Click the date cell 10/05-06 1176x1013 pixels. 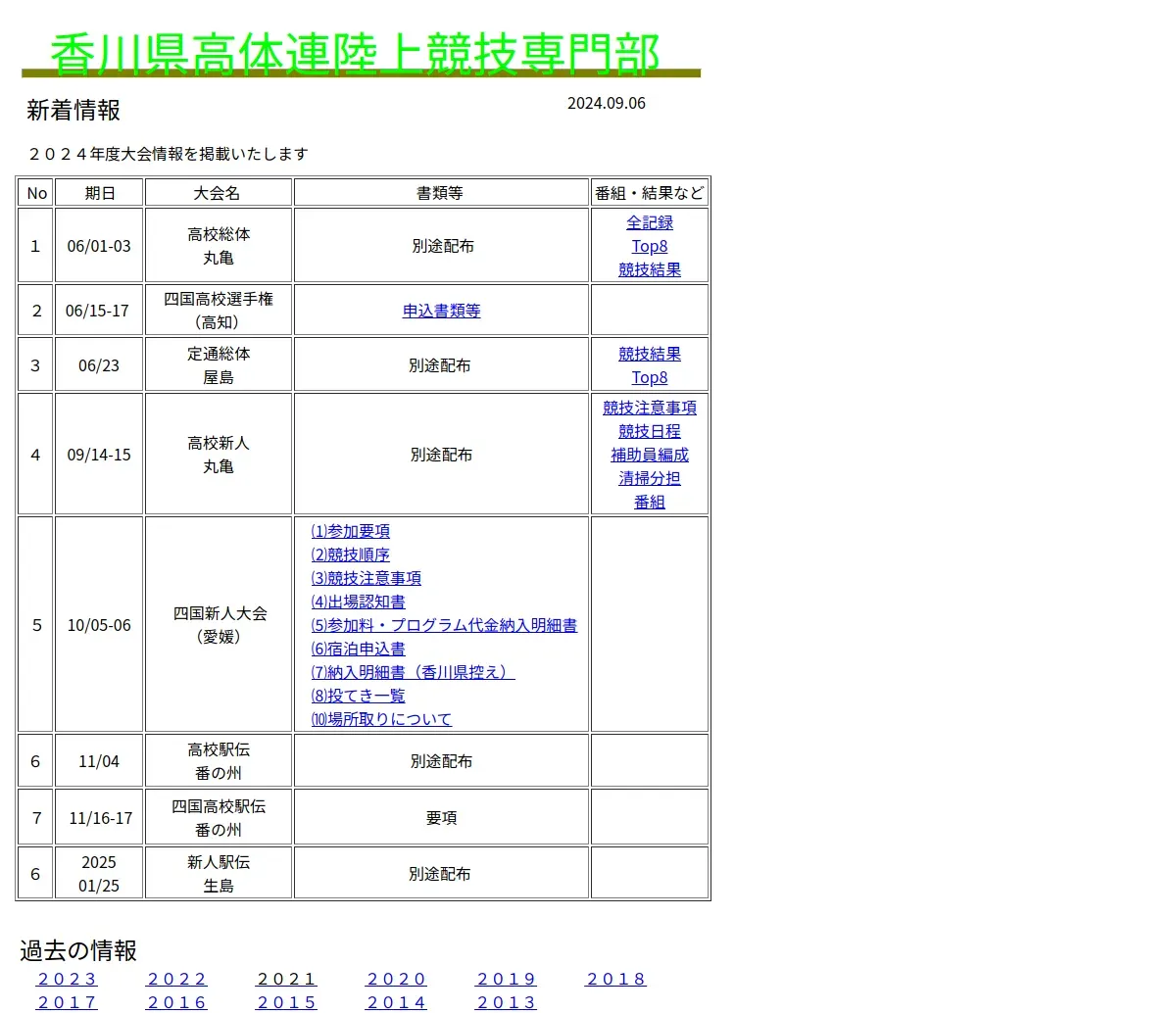tap(99, 625)
